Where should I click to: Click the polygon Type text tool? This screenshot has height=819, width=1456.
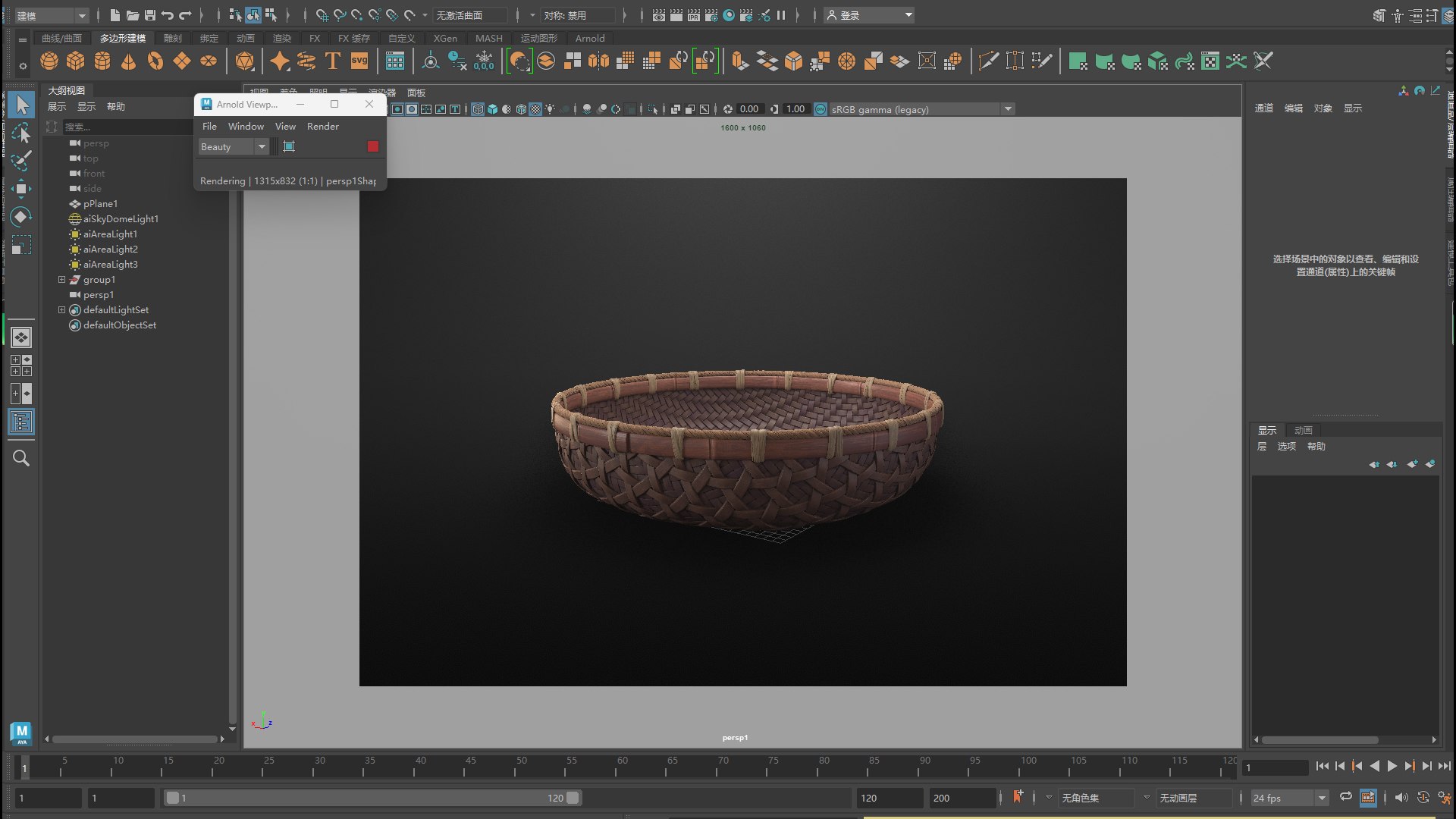point(332,61)
